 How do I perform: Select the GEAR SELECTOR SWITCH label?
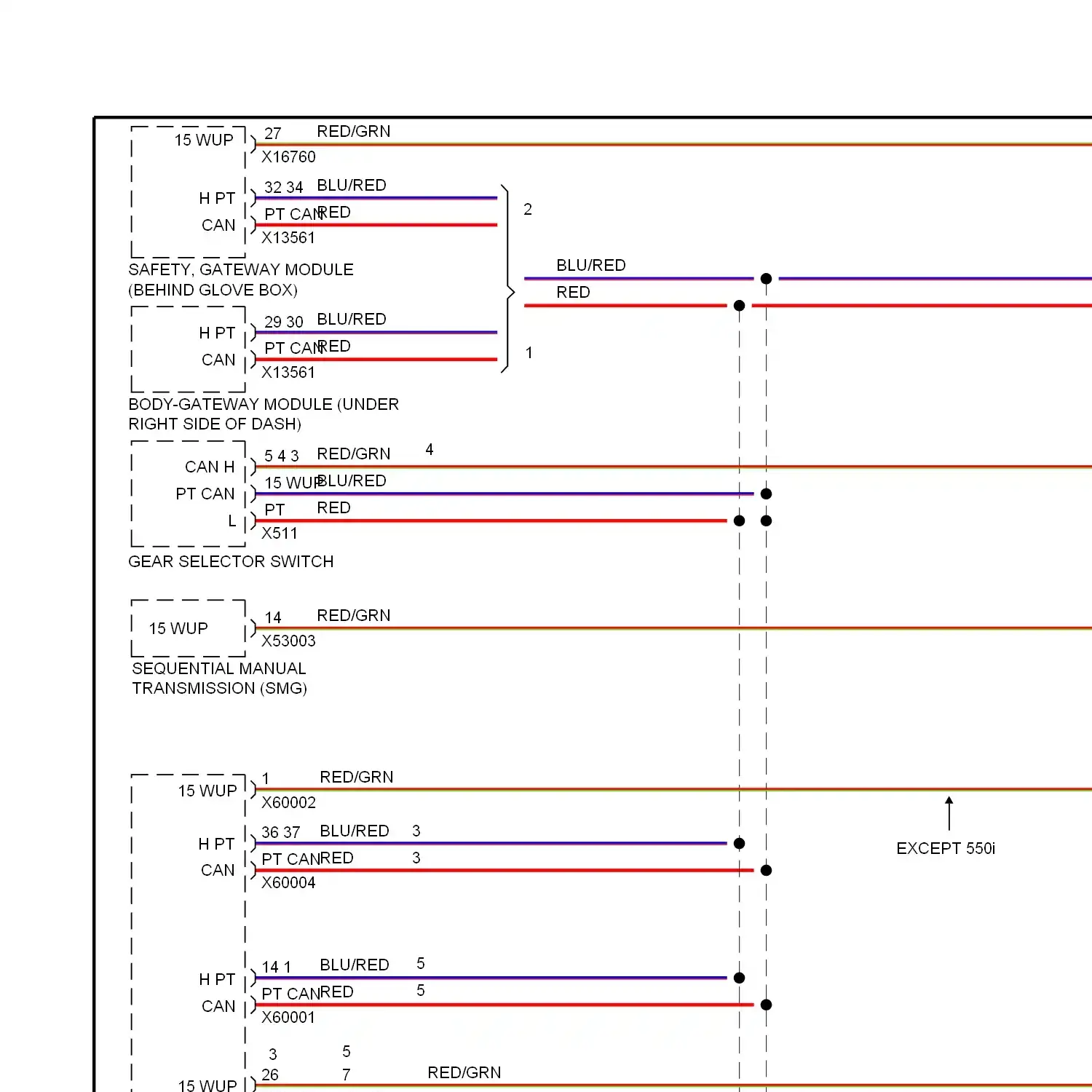click(x=231, y=561)
